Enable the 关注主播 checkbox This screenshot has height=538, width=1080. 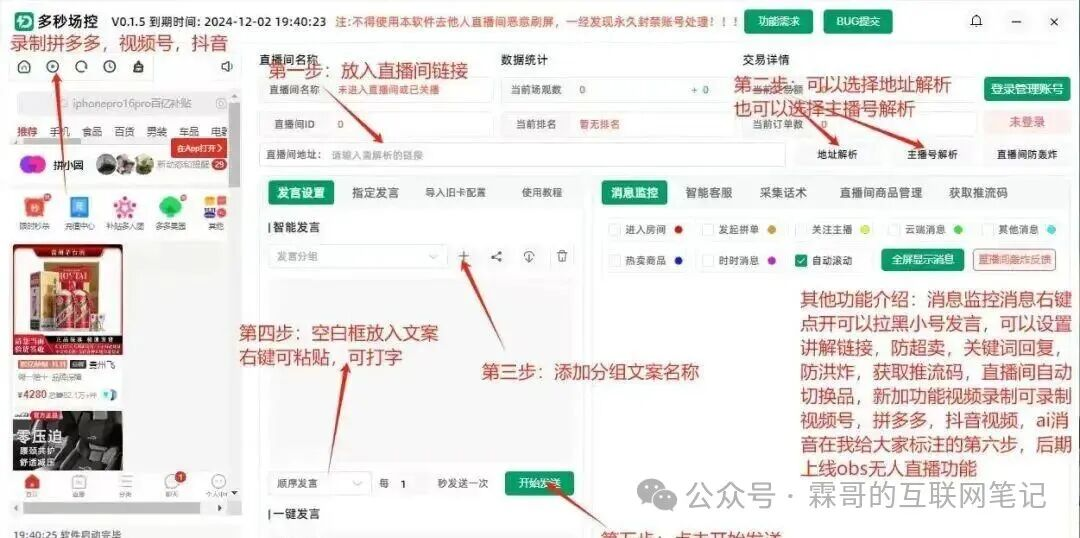800,229
